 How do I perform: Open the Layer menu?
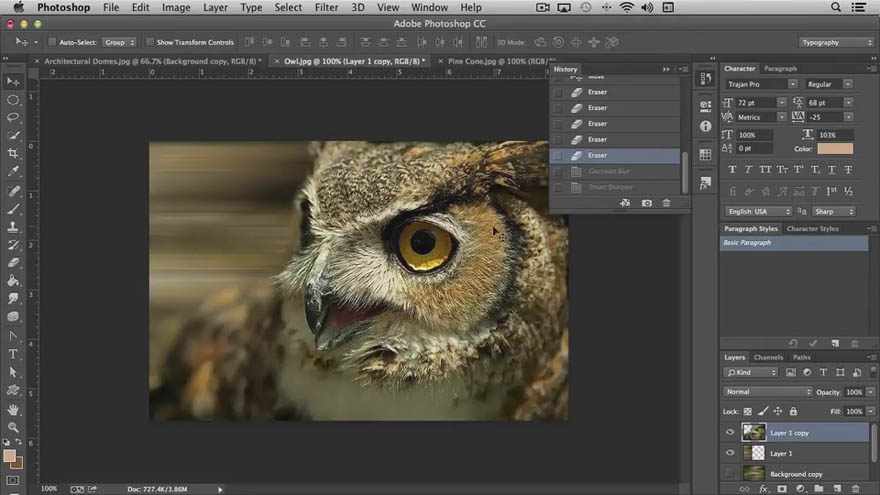(x=215, y=7)
